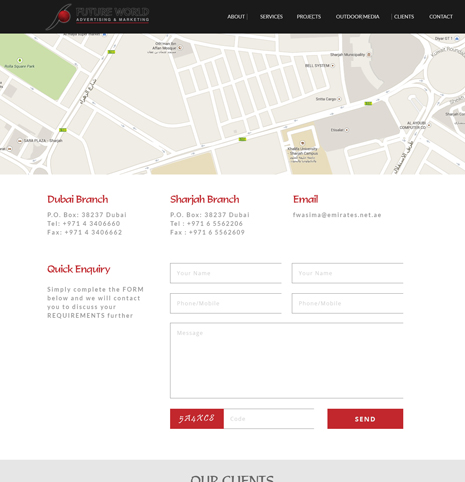Click the Future World logo
The image size is (465, 482).
click(97, 16)
